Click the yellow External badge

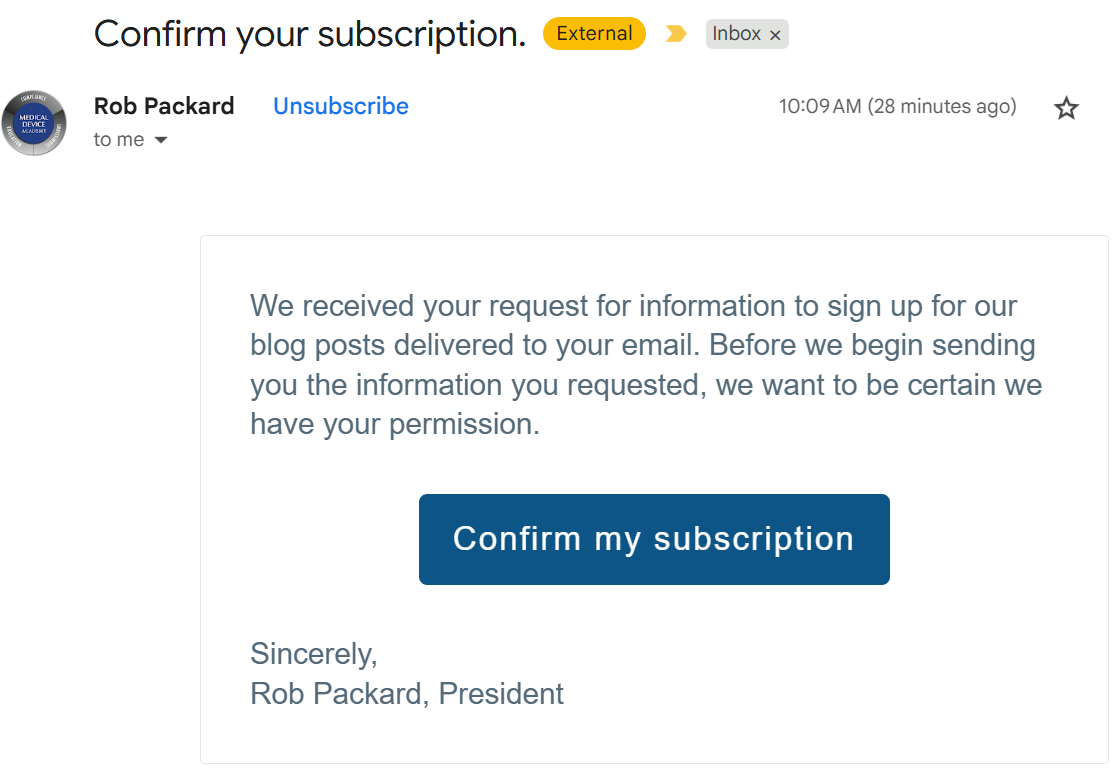(594, 34)
